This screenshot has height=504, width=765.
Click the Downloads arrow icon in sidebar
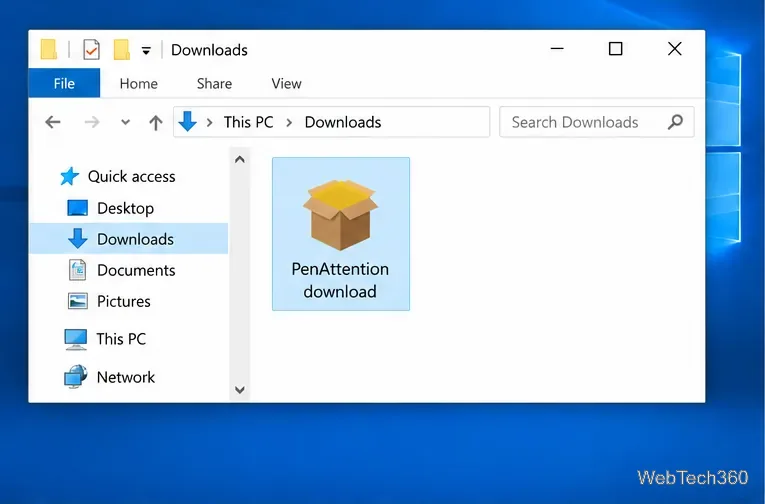click(78, 239)
